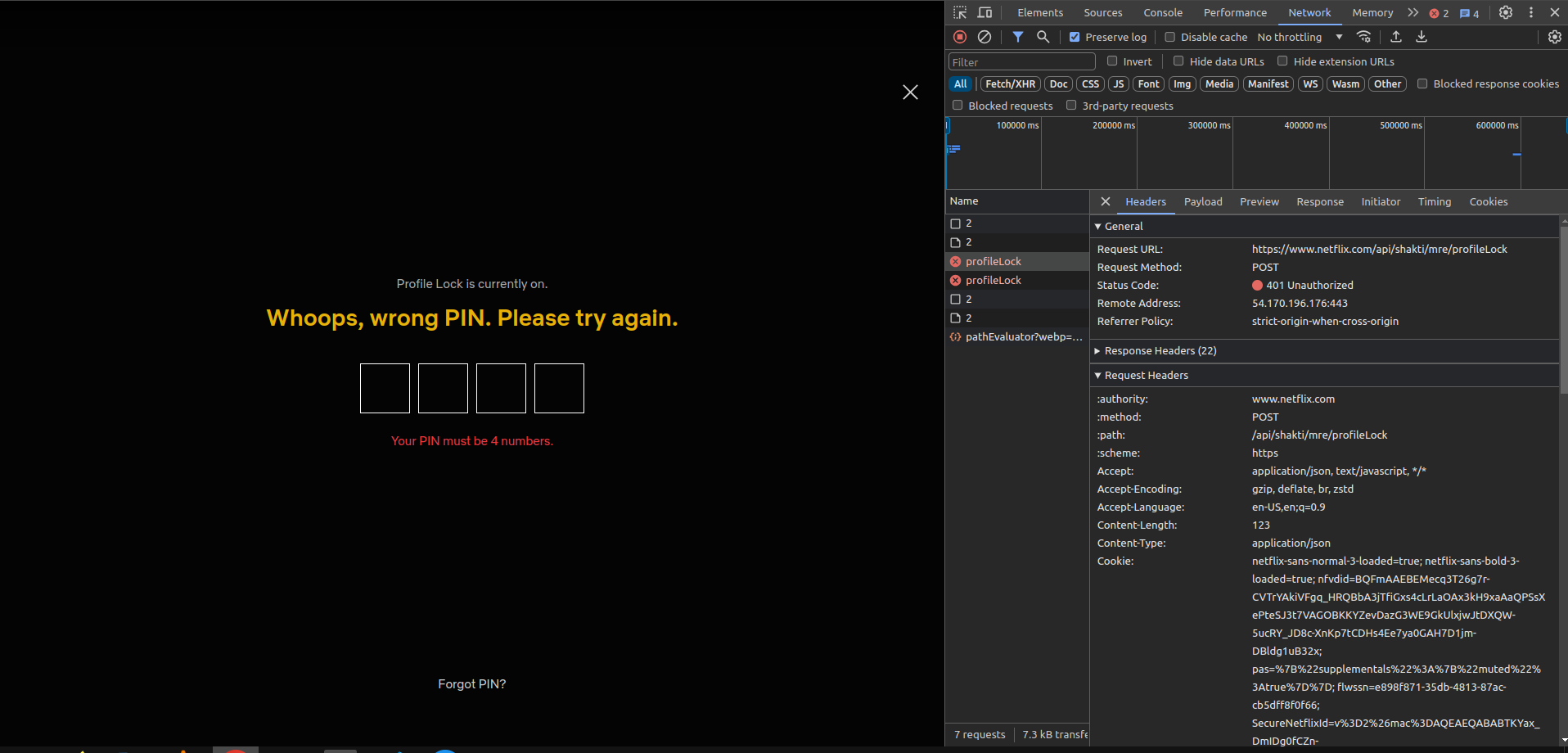Filter requests by CSS type
The width and height of the screenshot is (1568, 753).
[1090, 83]
